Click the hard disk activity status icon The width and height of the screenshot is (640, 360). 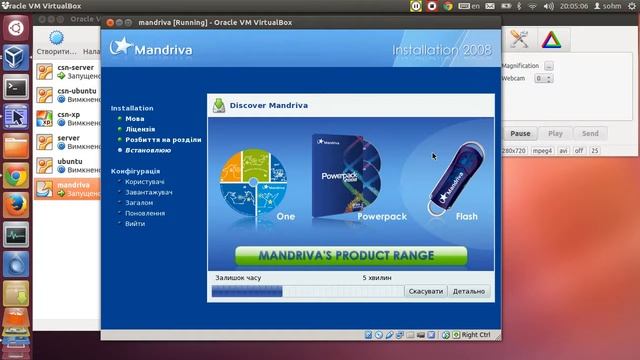point(368,335)
